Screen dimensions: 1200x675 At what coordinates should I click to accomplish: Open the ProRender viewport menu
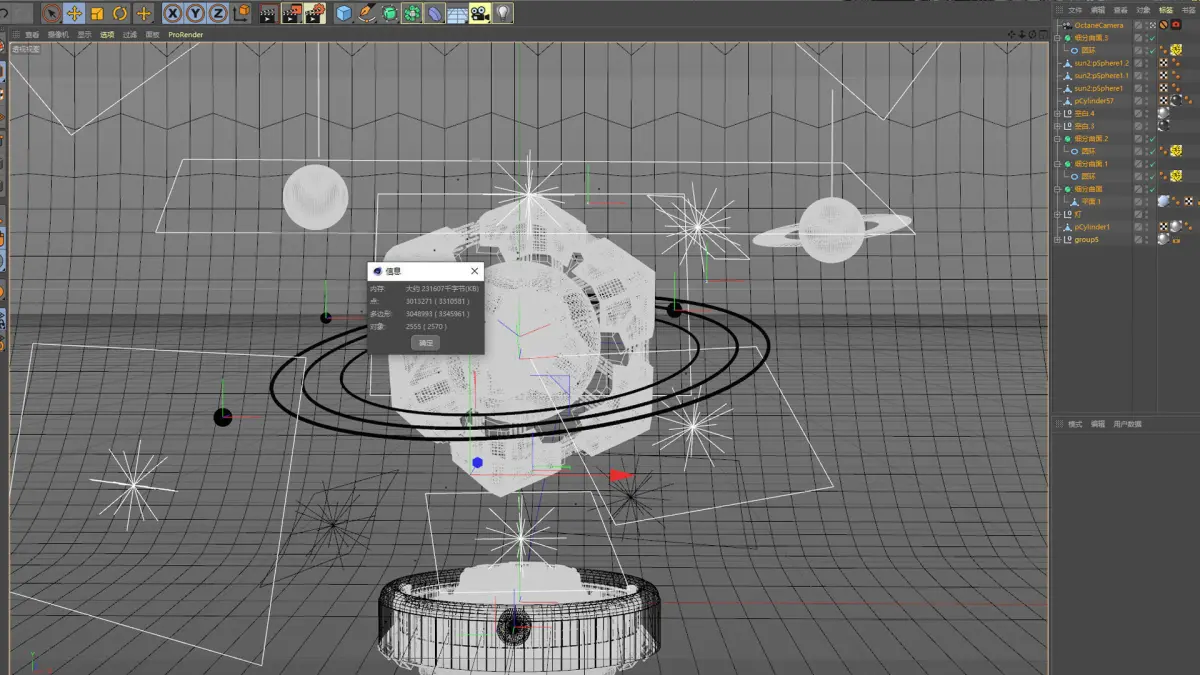184,34
